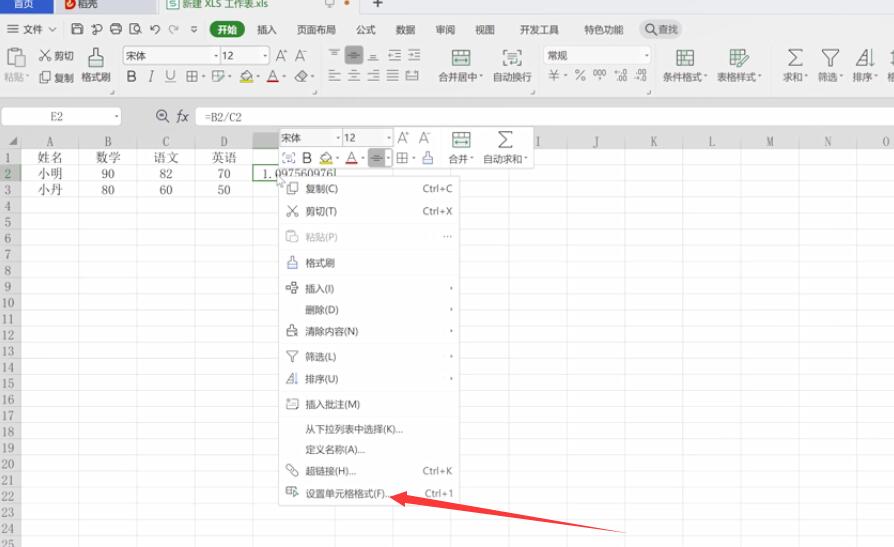Click the clear eraser icon in ribbon
894x547 pixels.
tap(301, 76)
